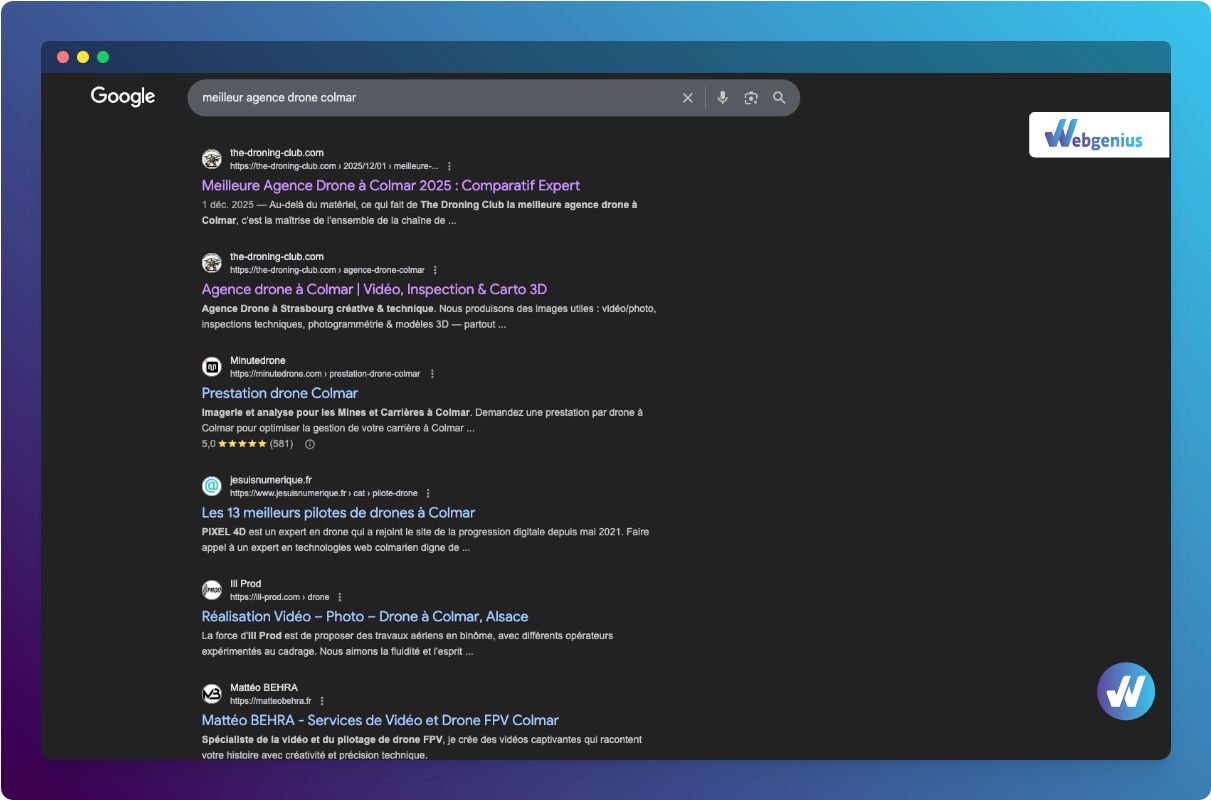Image resolution: width=1211 pixels, height=800 pixels.
Task: Click the round Webgenius W badge
Action: (1126, 691)
